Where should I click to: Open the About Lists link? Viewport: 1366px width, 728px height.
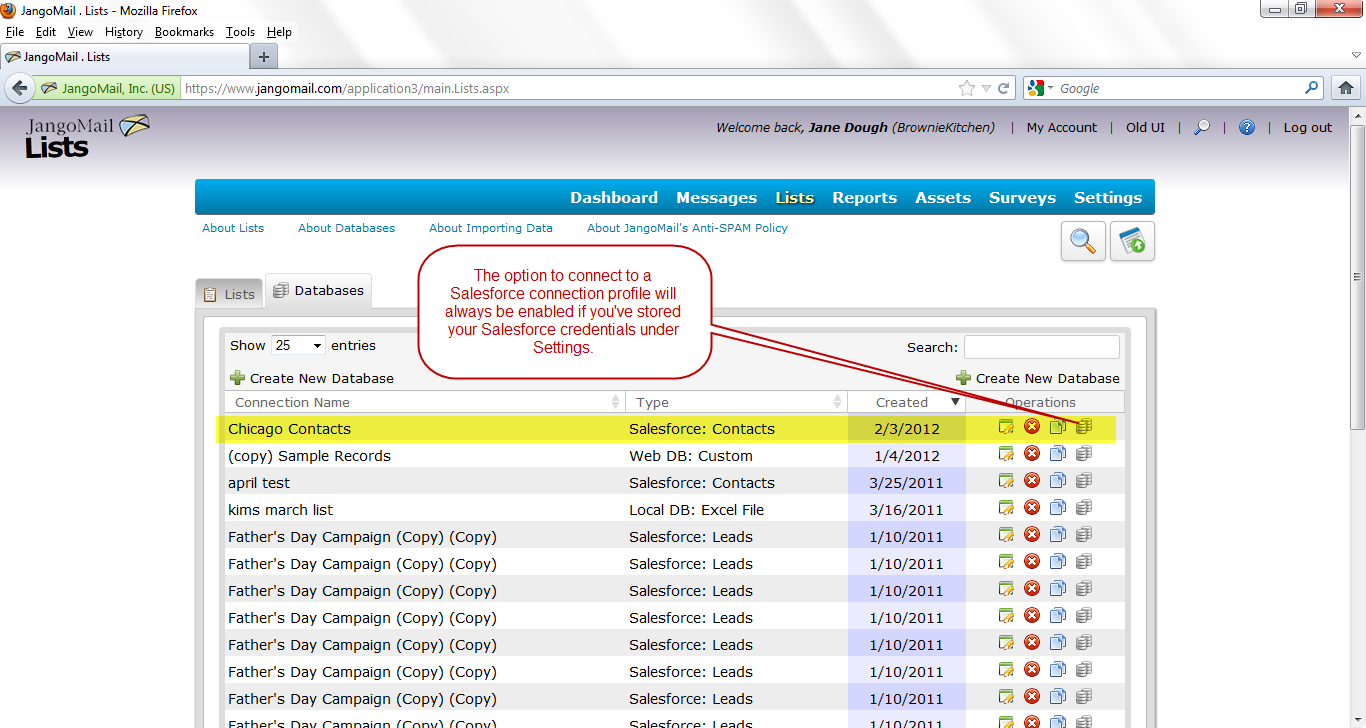[233, 228]
